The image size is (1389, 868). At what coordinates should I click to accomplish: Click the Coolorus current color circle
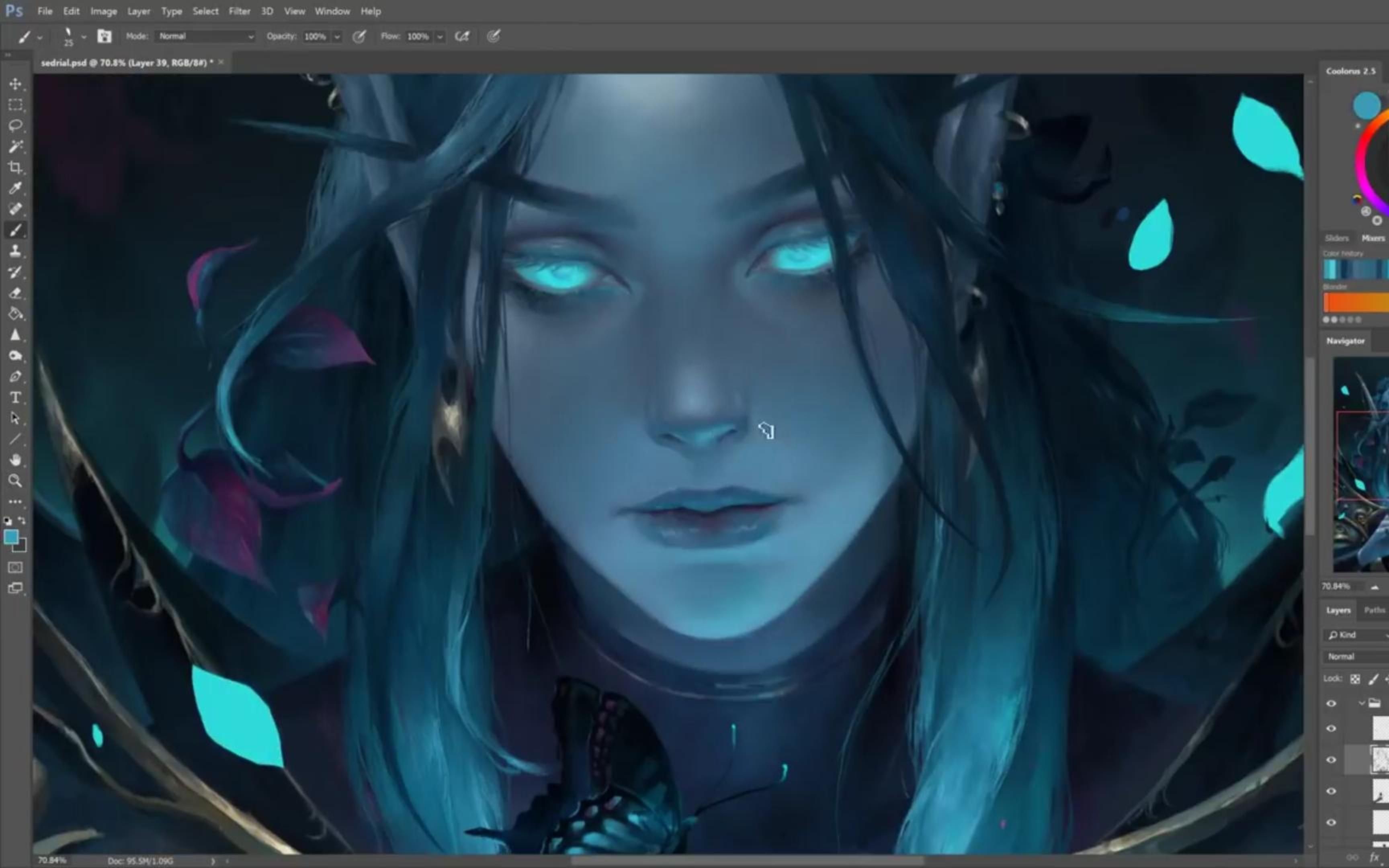(1367, 106)
